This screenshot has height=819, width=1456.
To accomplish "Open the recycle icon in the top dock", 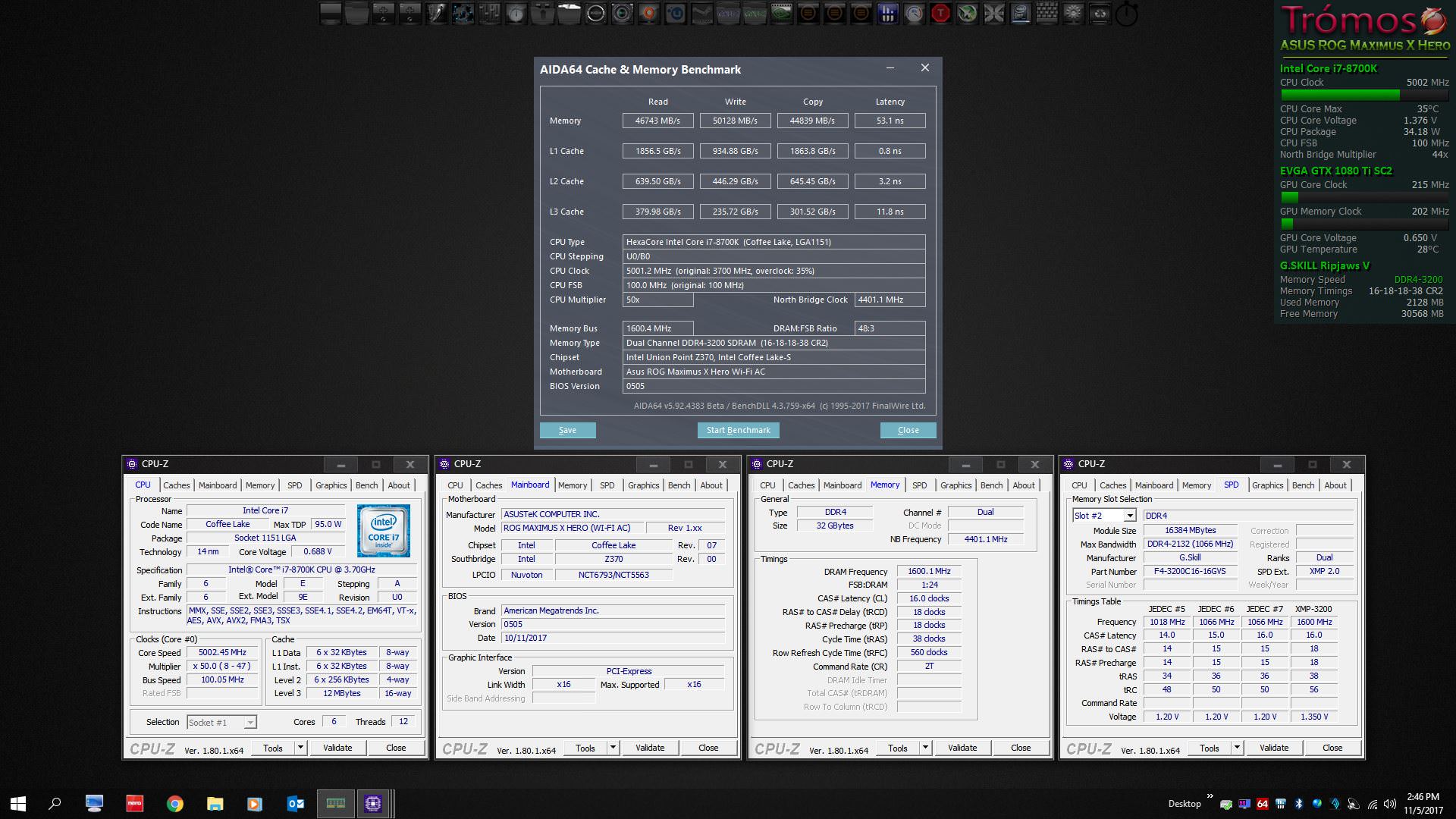I will (x=1100, y=14).
